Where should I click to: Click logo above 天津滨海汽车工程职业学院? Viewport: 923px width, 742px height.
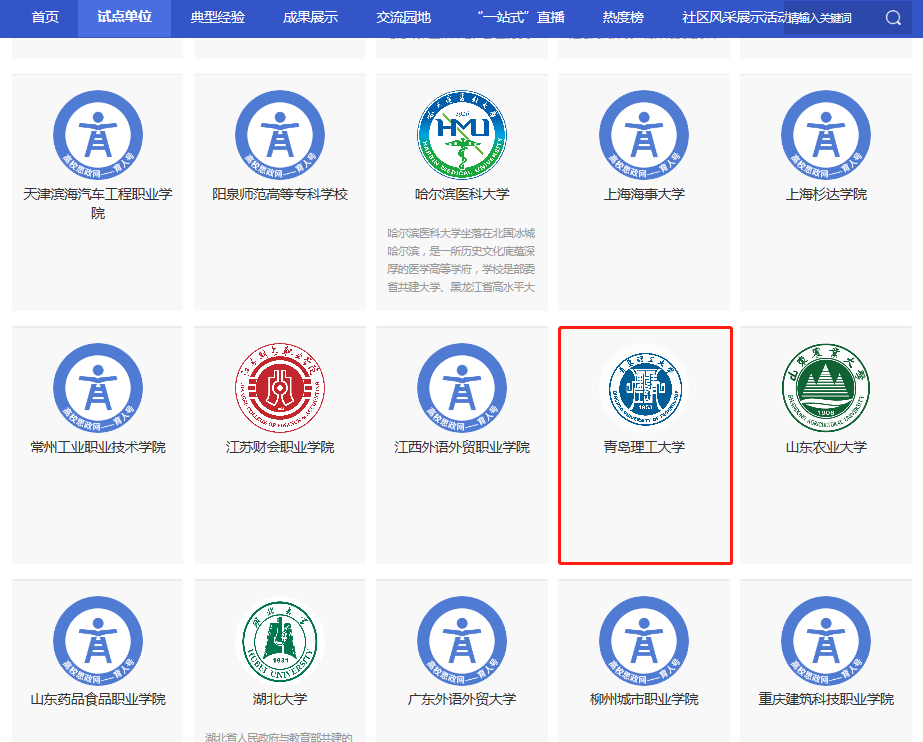98,135
